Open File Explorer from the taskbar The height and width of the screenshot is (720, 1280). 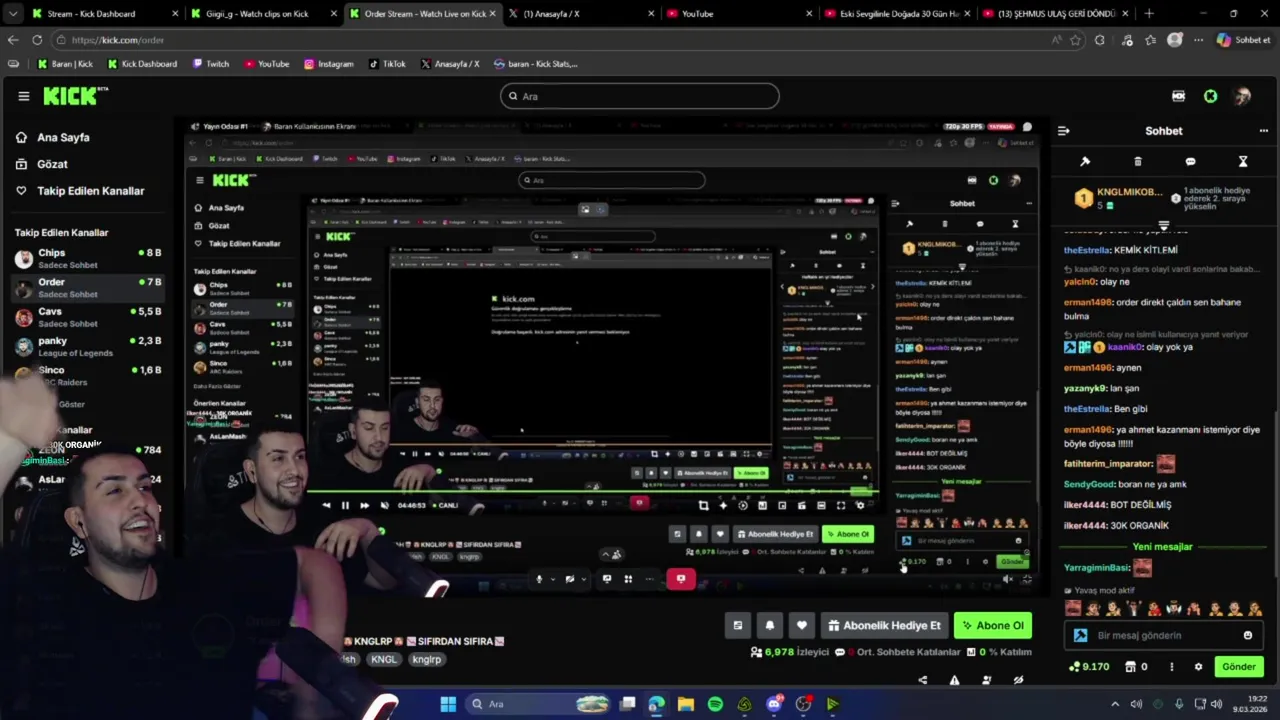[x=686, y=704]
